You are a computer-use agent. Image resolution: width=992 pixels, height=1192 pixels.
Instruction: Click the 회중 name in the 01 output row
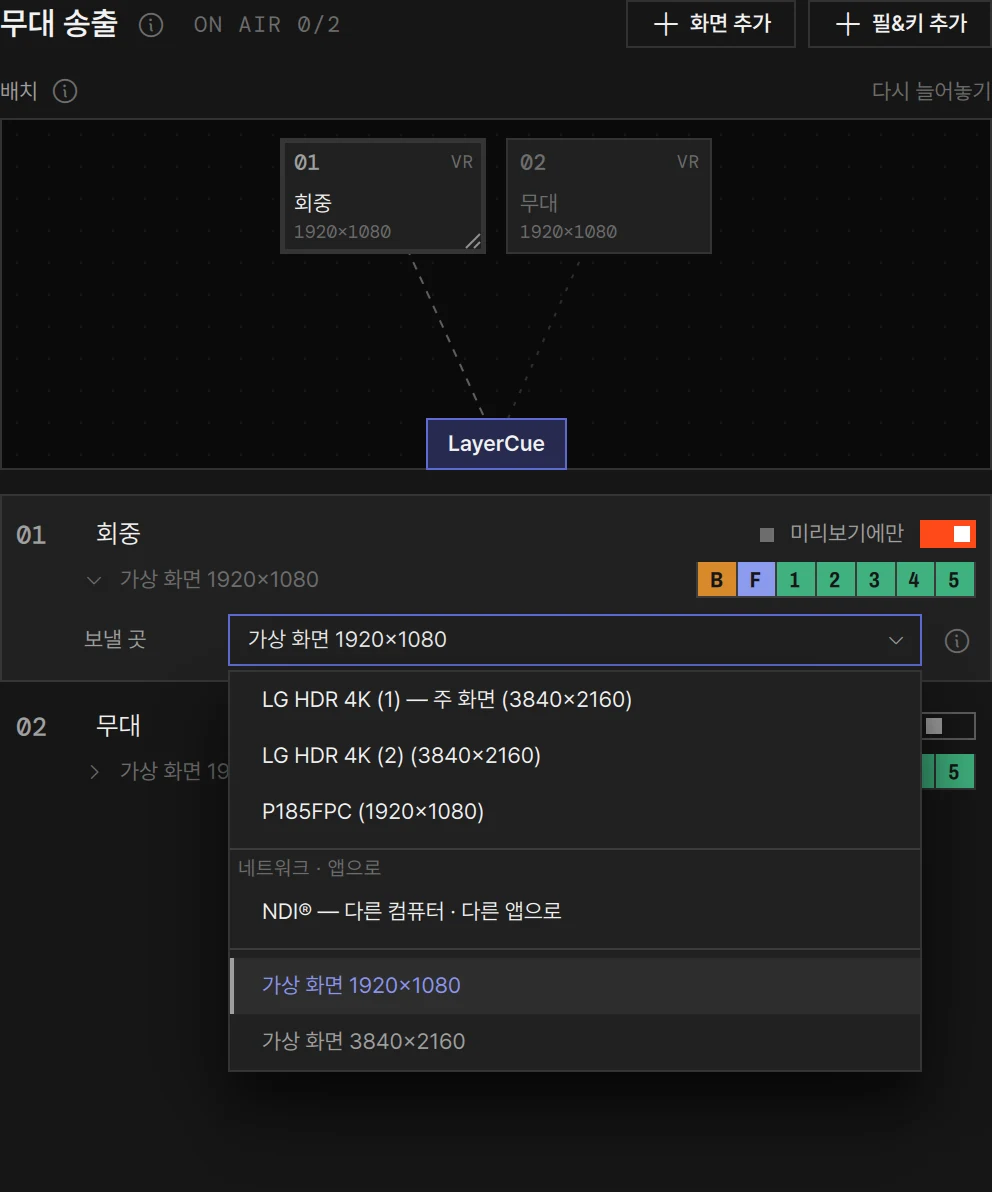118,534
